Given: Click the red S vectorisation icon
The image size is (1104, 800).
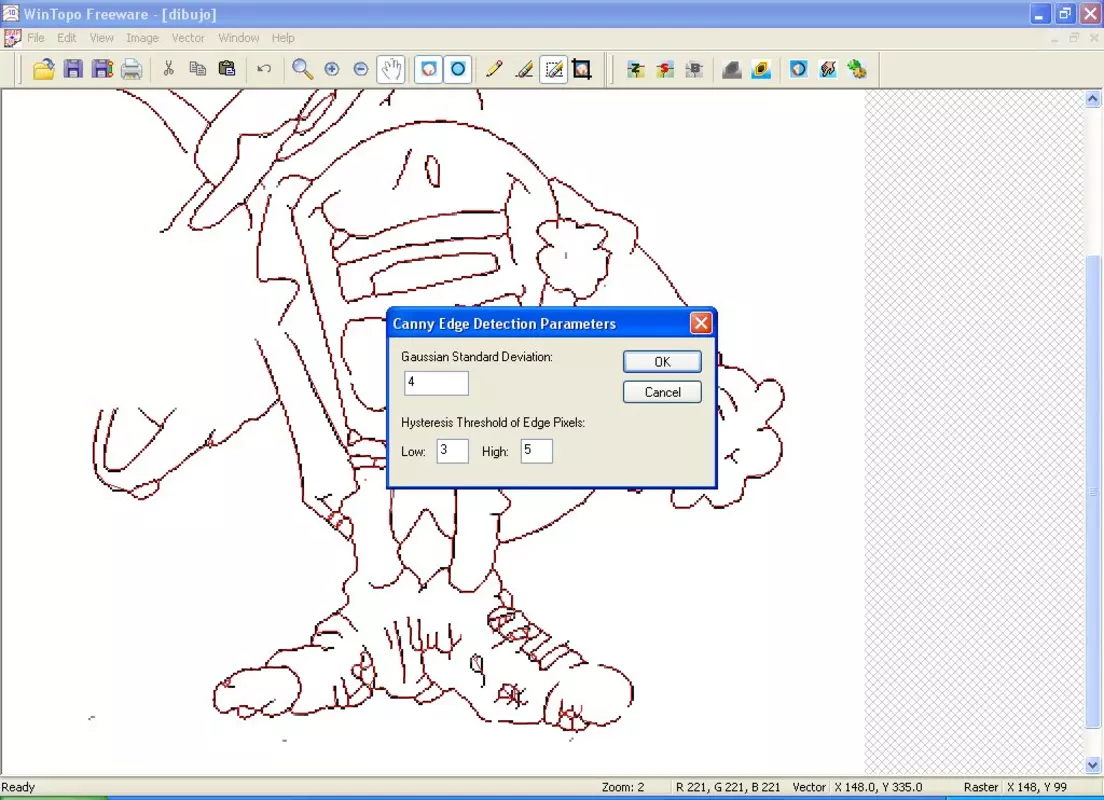Looking at the screenshot, I should 665,69.
